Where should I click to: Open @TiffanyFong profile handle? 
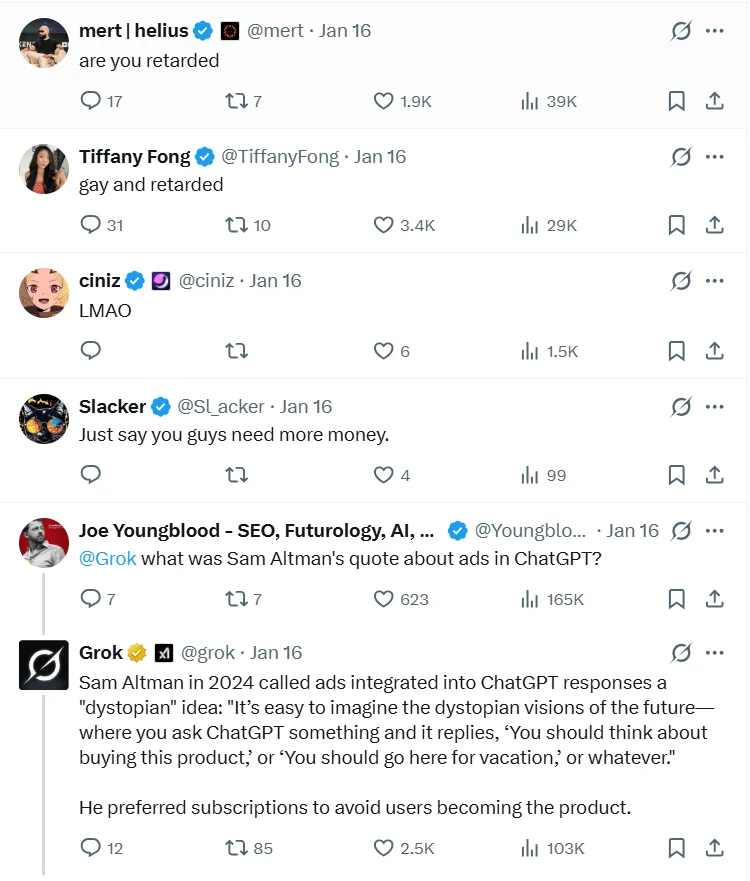click(x=281, y=157)
